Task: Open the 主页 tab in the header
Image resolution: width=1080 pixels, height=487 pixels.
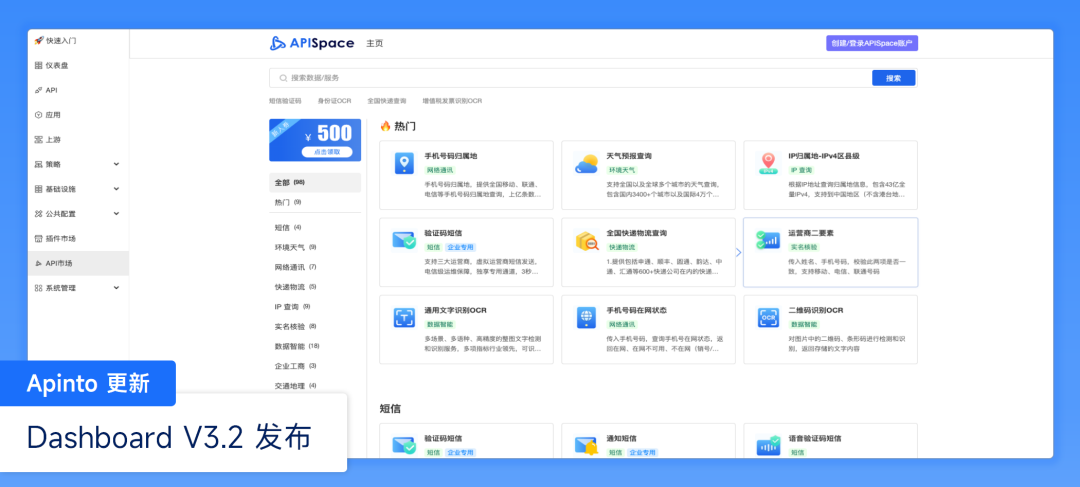Action: [375, 43]
